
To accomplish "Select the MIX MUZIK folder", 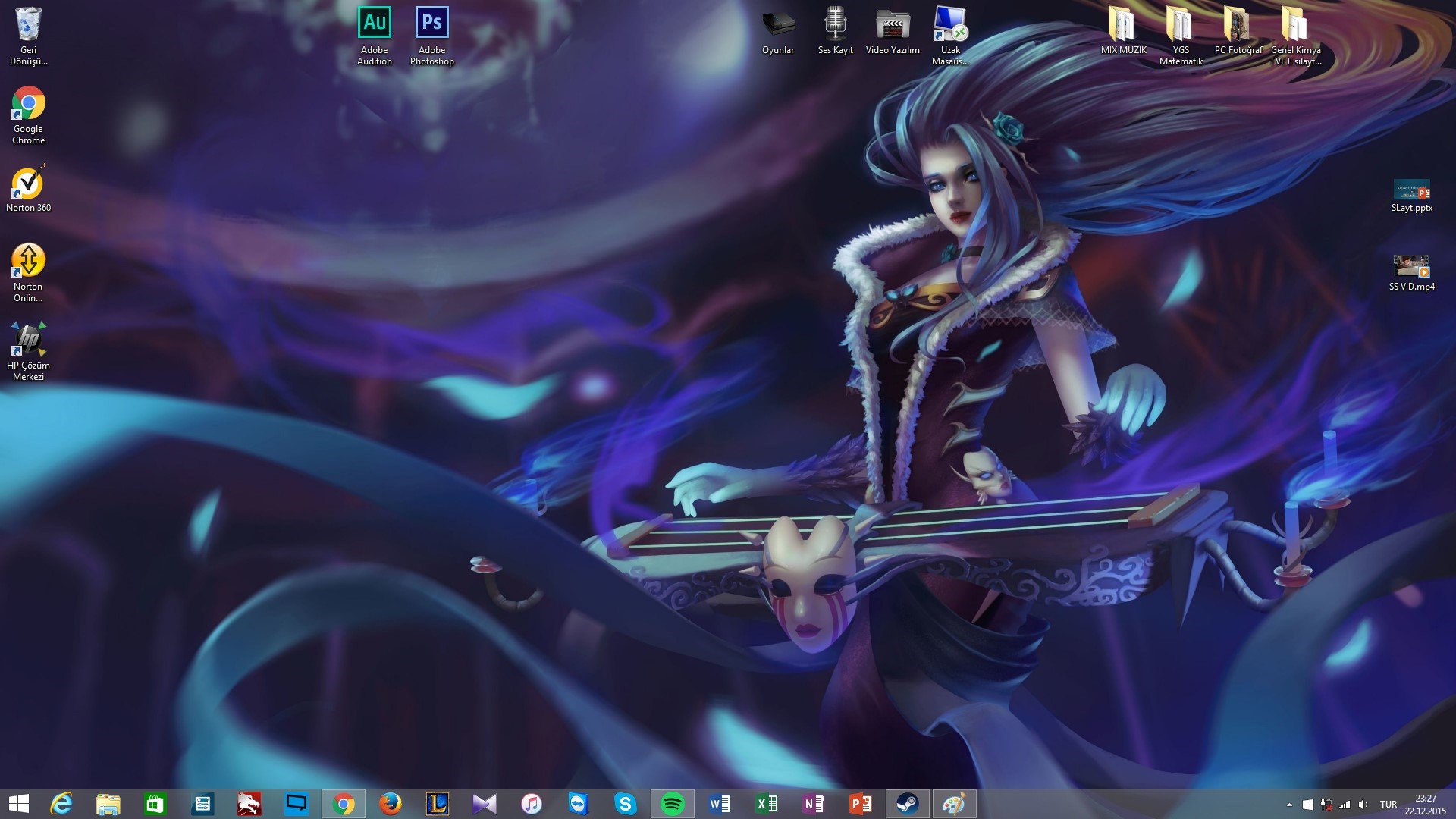I will coord(1123,31).
